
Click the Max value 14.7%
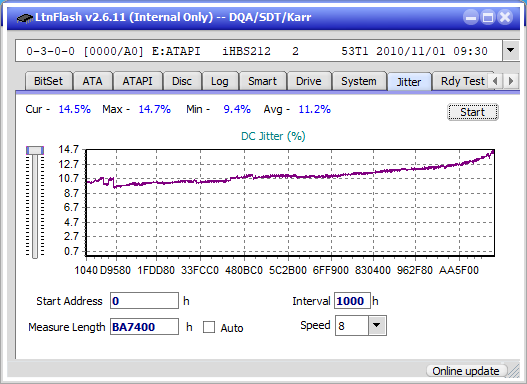(155, 109)
